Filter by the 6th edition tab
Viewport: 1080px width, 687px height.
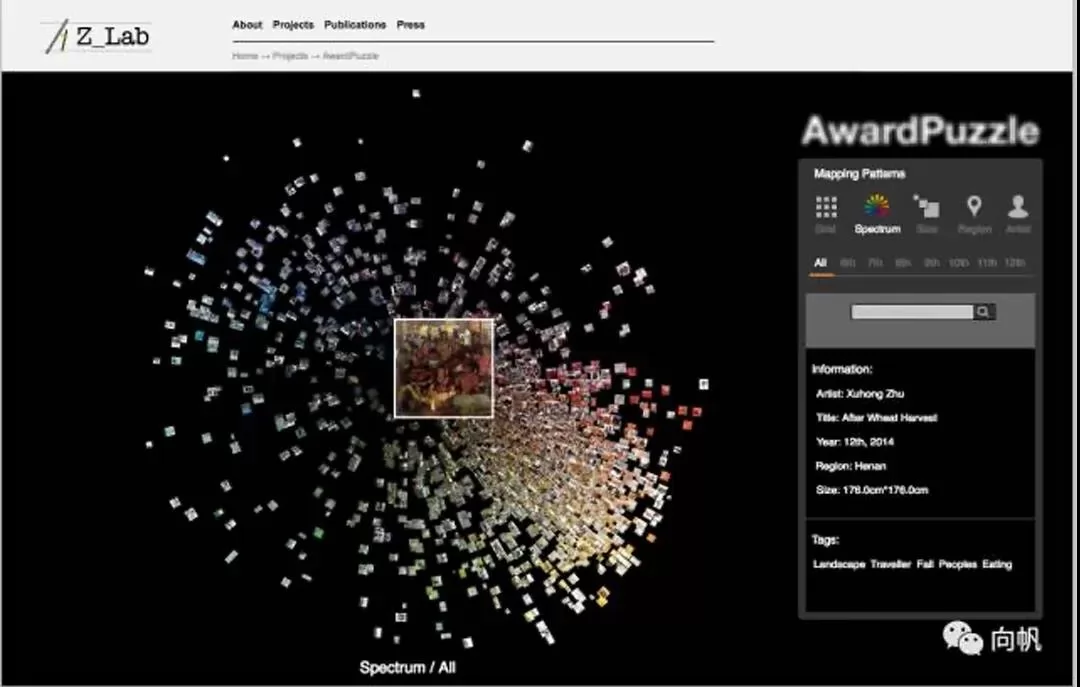pos(848,263)
